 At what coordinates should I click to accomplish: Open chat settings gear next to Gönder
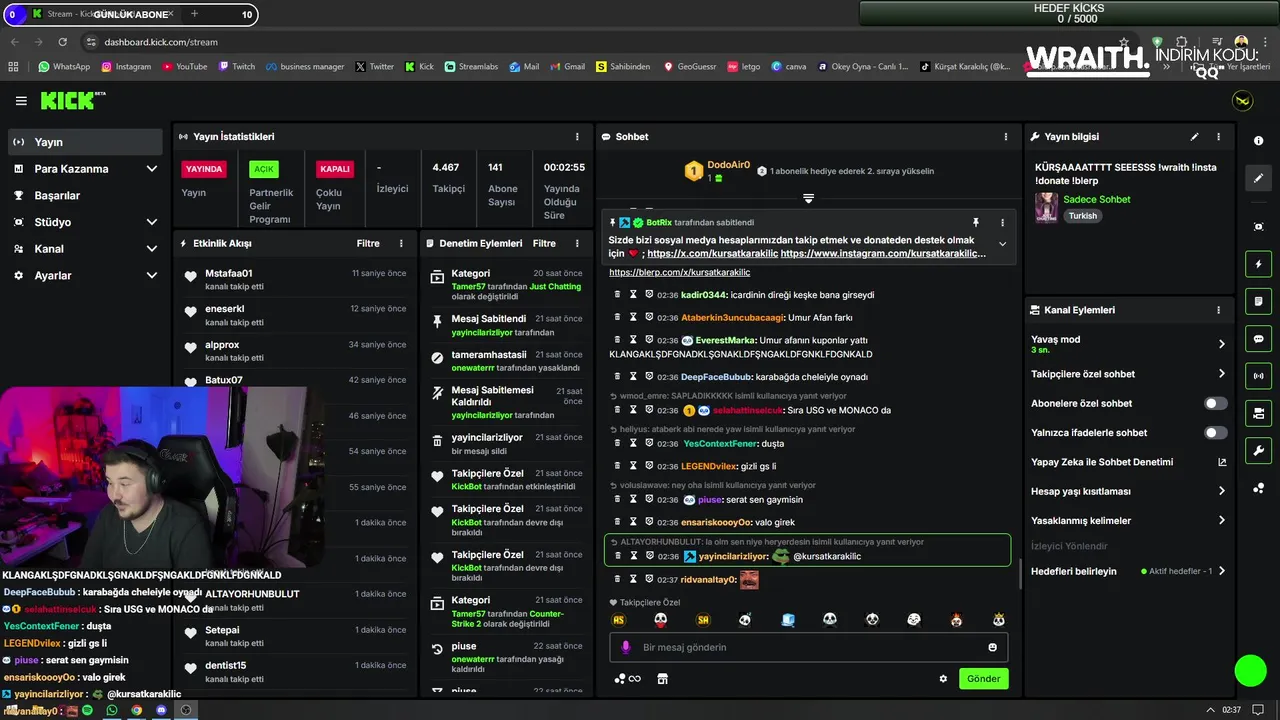(942, 679)
